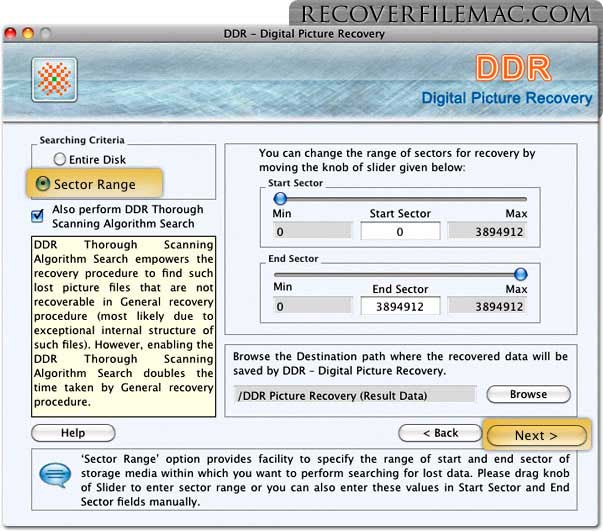Image resolution: width=603 pixels, height=531 pixels.
Task: Click the Start Sector Min field showing 0
Action: (x=312, y=231)
